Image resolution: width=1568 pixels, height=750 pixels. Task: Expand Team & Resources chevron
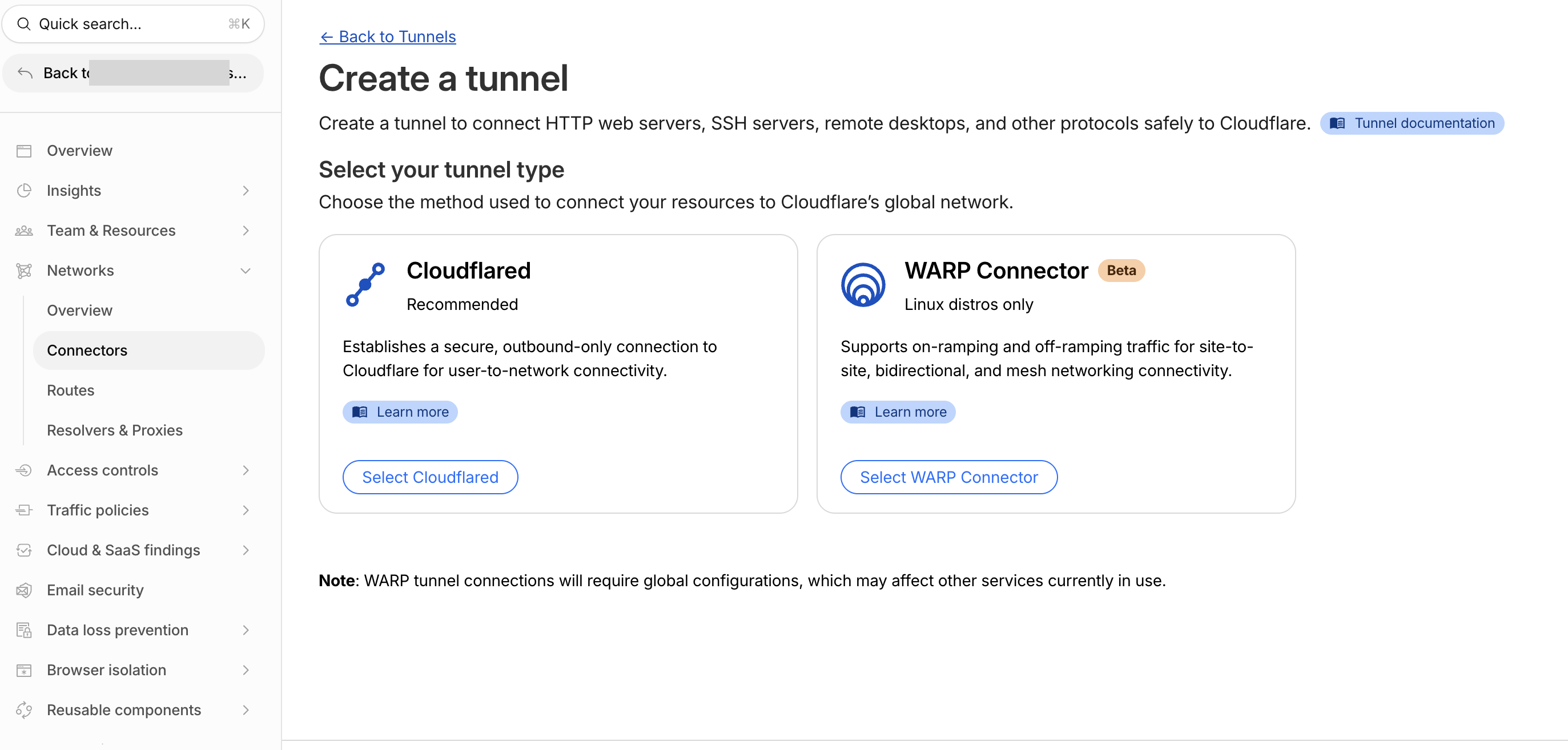(246, 231)
